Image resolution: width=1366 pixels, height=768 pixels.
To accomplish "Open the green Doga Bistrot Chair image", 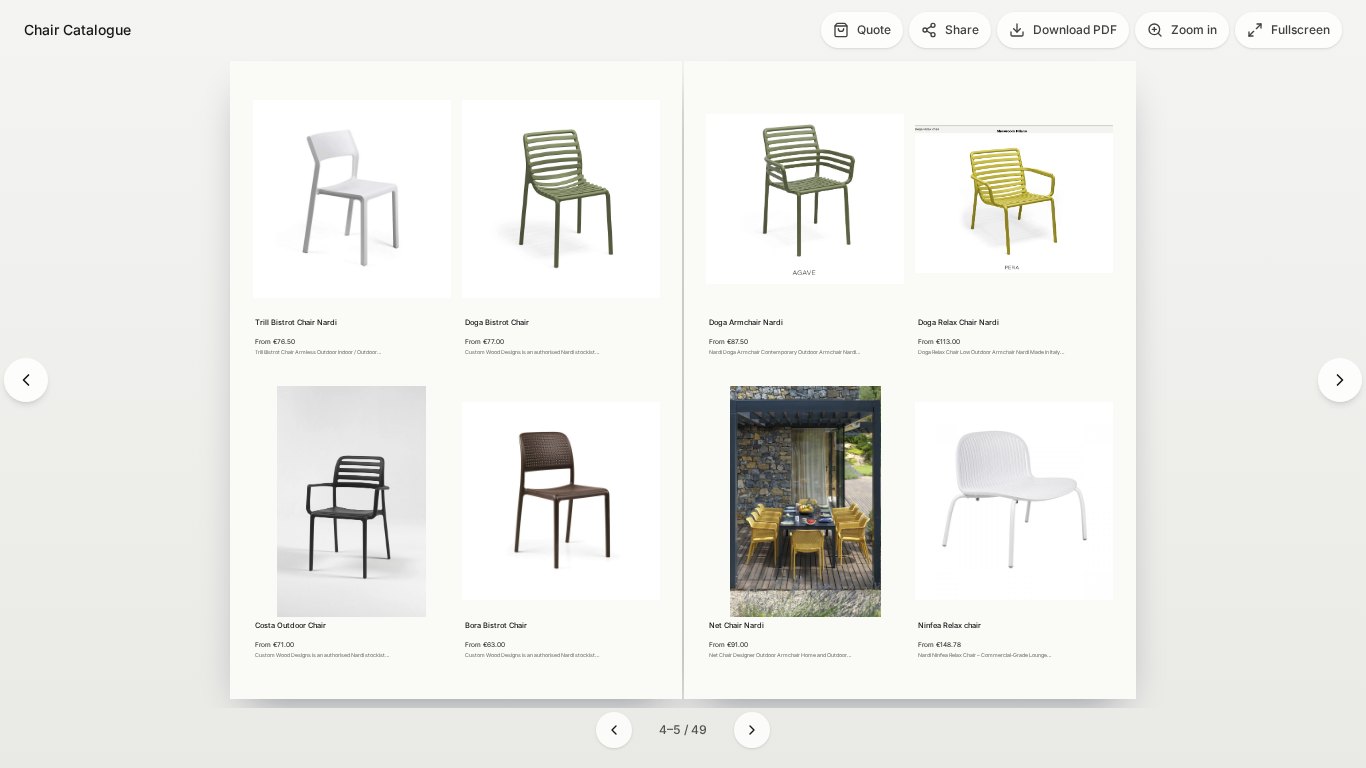I will pos(561,199).
